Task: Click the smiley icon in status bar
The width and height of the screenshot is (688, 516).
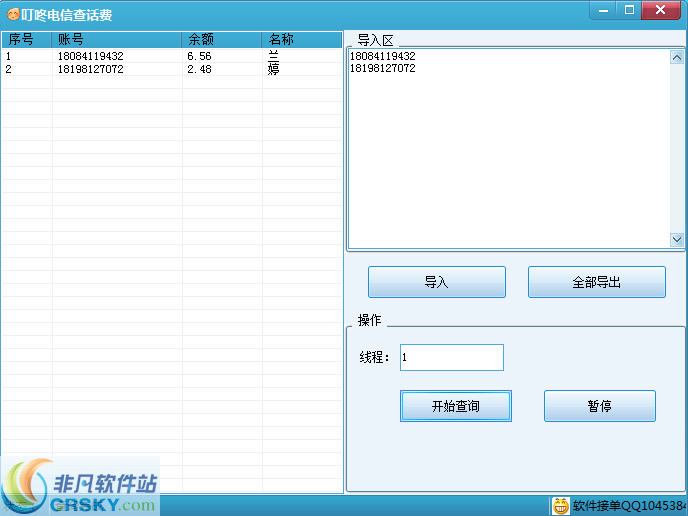Action: (561, 505)
